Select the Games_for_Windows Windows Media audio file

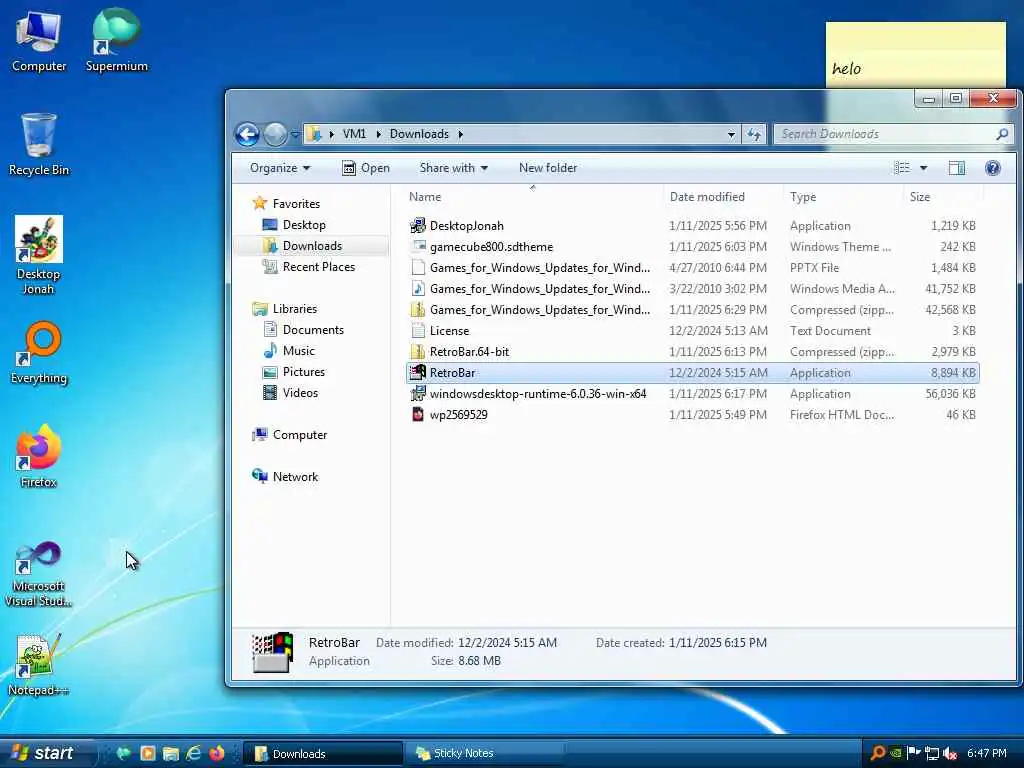pos(539,289)
